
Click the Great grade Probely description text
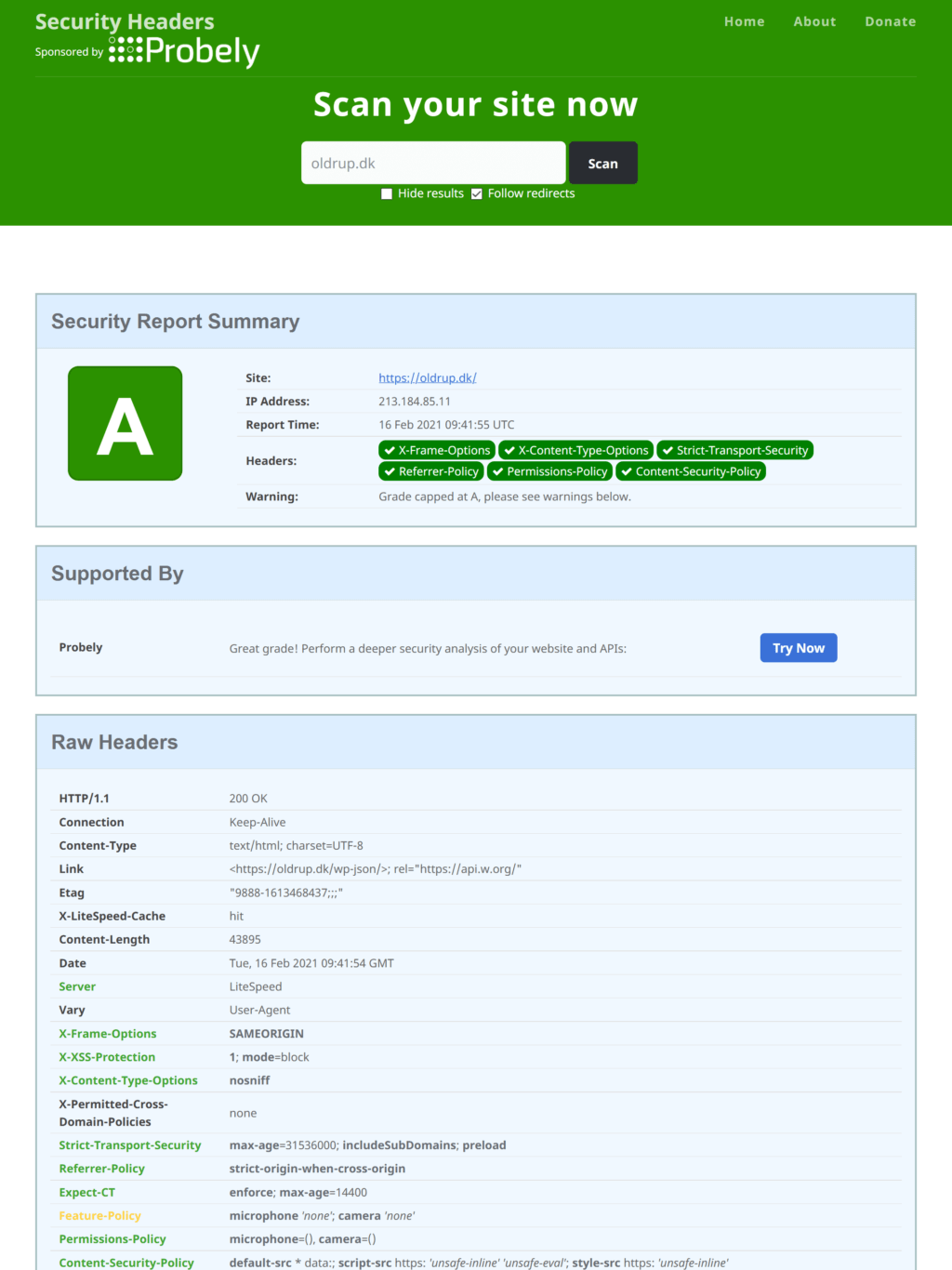(x=428, y=649)
